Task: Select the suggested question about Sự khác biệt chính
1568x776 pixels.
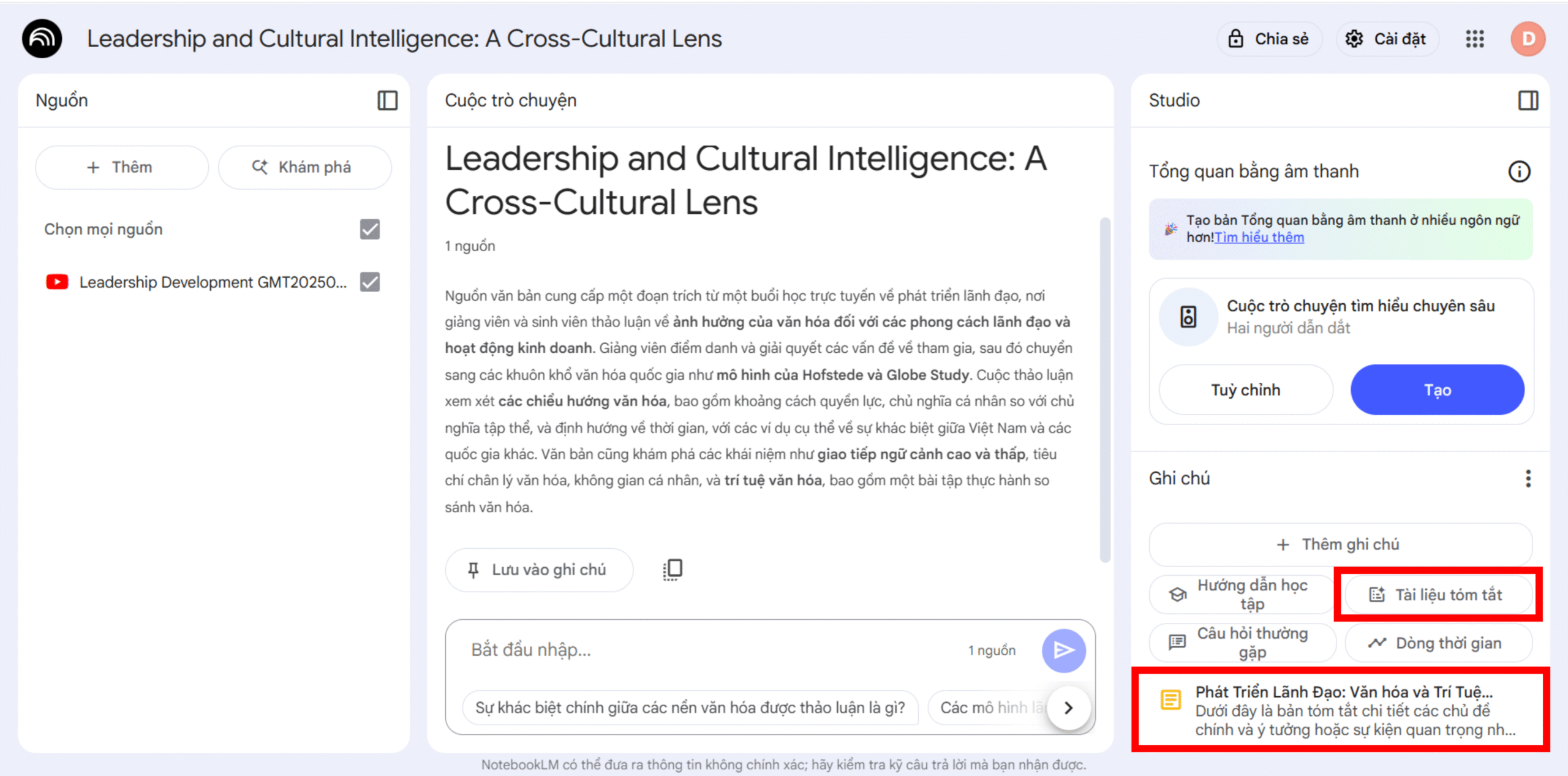Action: 690,707
